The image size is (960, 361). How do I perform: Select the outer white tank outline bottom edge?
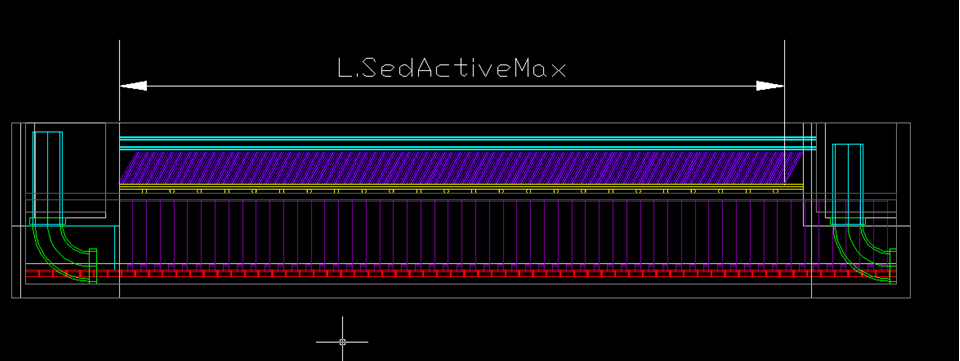[460, 298]
